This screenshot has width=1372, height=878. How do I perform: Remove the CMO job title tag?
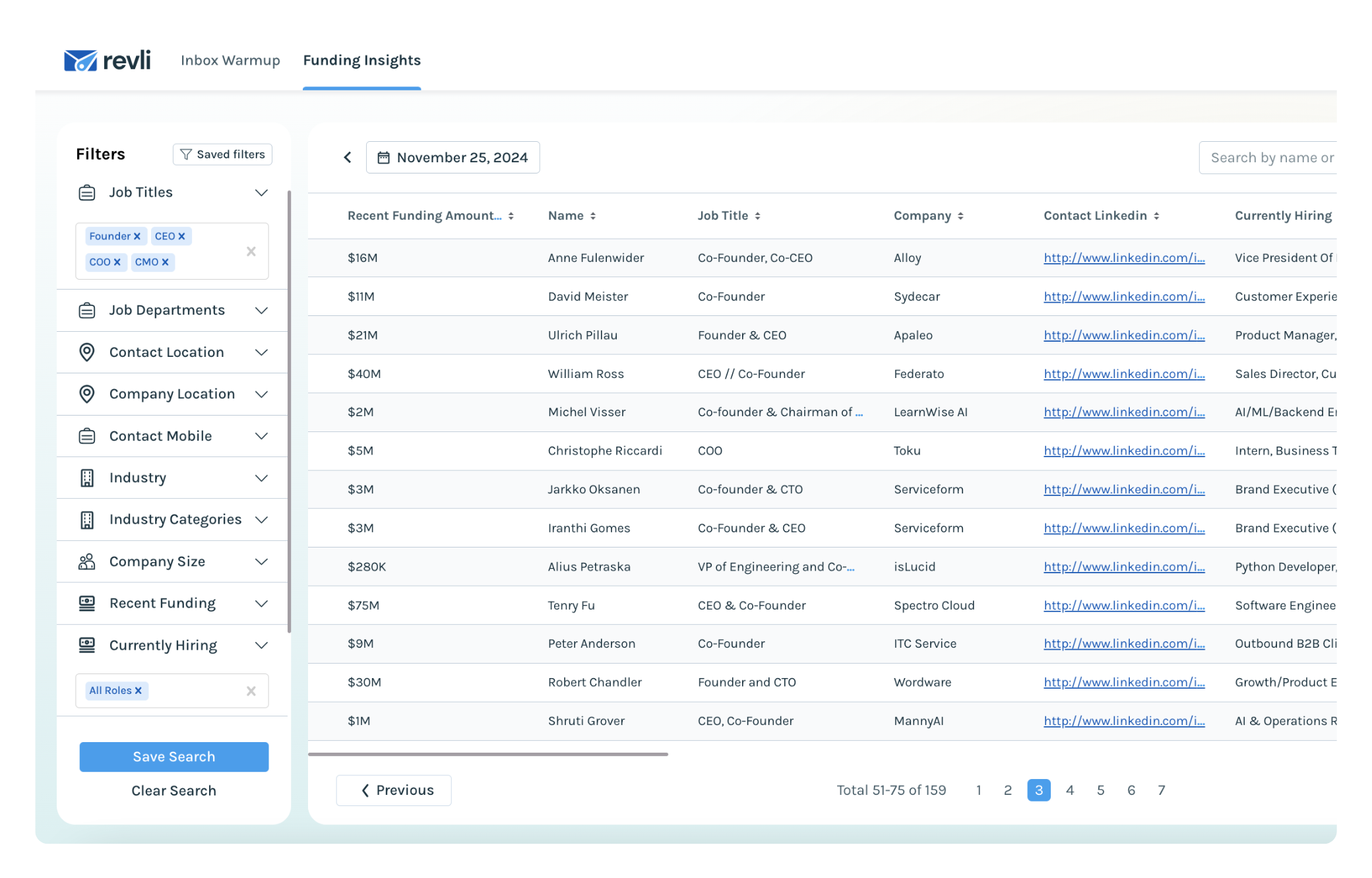(165, 262)
